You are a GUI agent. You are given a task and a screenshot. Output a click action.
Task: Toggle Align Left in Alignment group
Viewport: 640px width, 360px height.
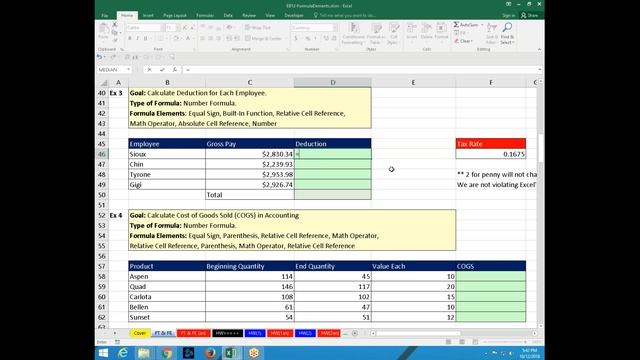point(202,38)
